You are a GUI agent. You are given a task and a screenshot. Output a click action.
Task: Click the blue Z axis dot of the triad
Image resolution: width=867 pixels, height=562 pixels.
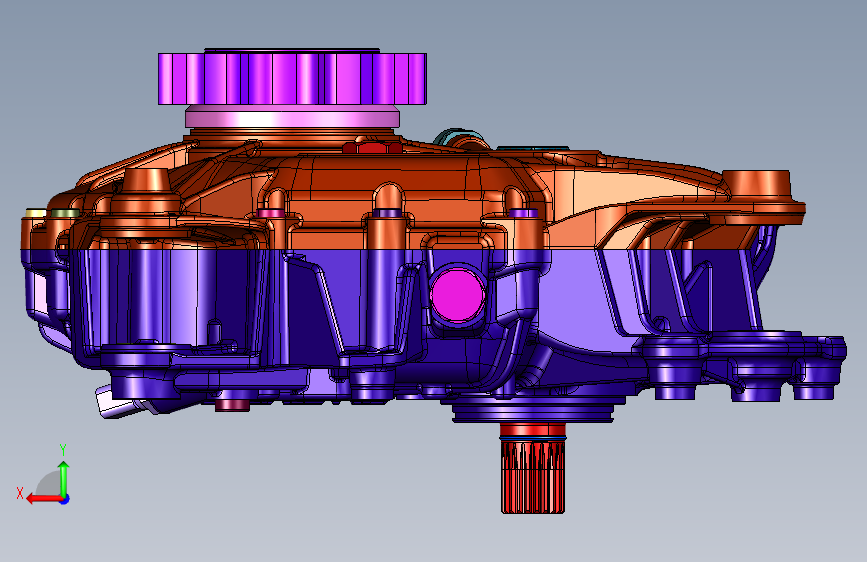point(65,499)
